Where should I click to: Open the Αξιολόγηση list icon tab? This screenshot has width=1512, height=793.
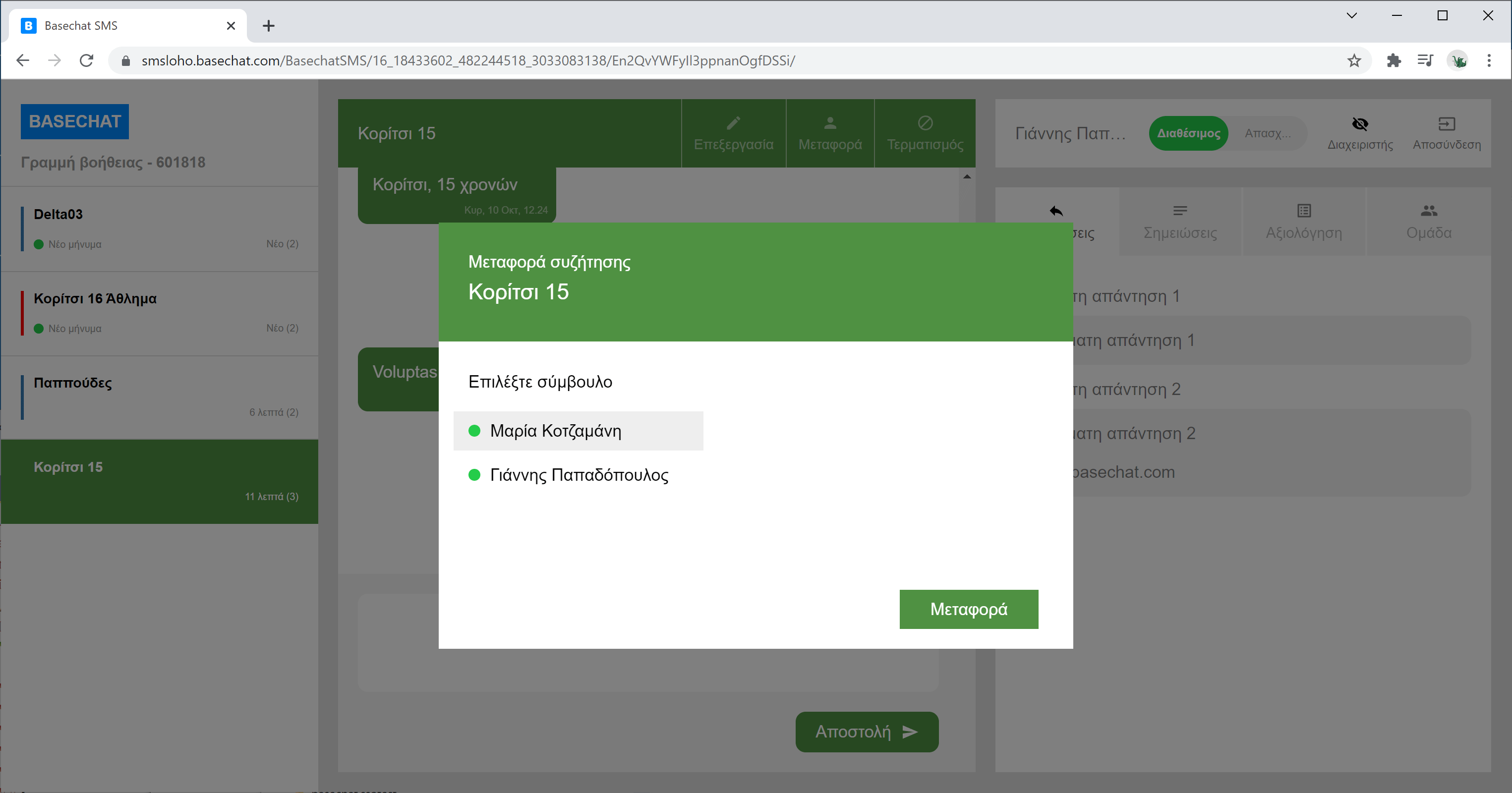pos(1304,211)
